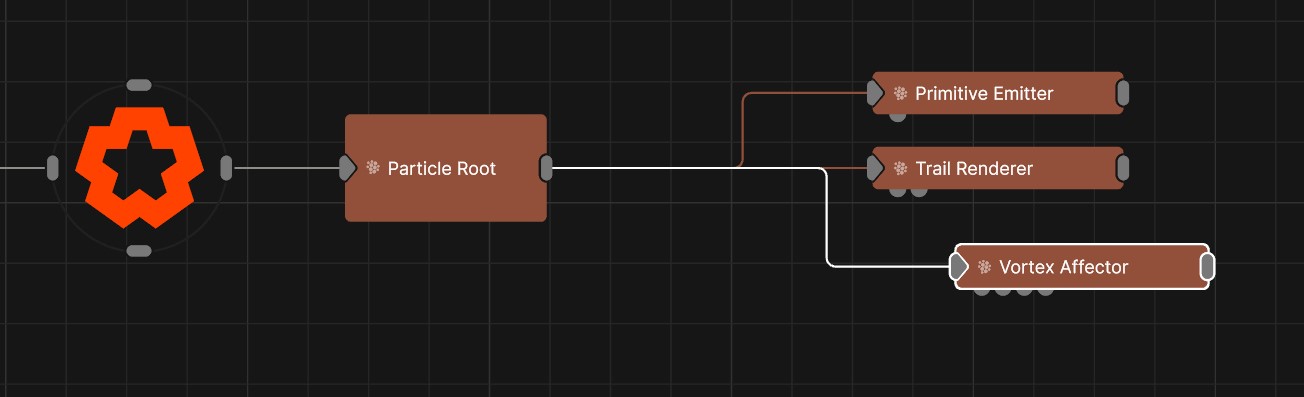Screen dimensions: 1304x397
Task: Click the 'Particle Root' label text
Action: pos(442,168)
